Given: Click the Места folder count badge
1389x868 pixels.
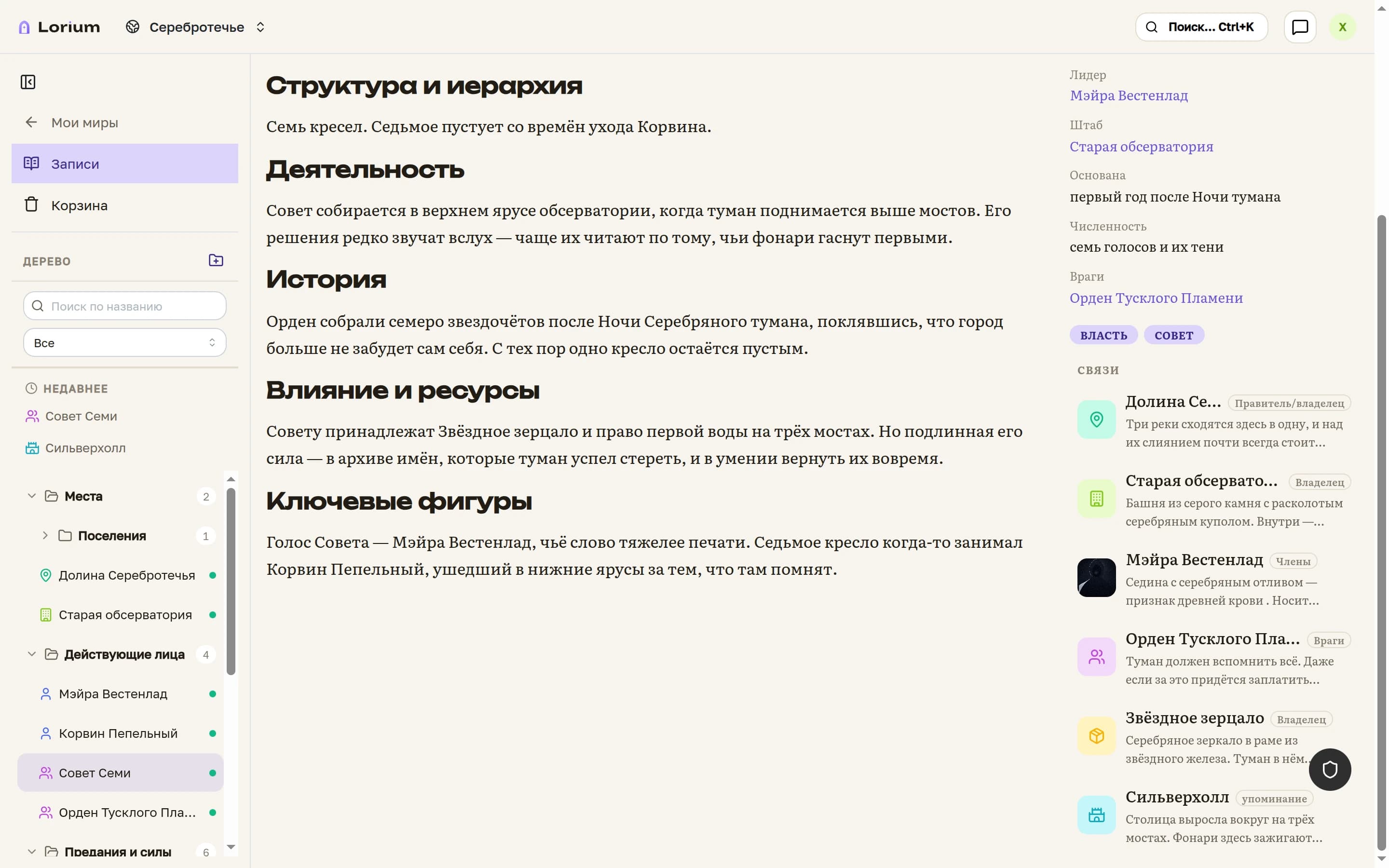Looking at the screenshot, I should [x=205, y=497].
